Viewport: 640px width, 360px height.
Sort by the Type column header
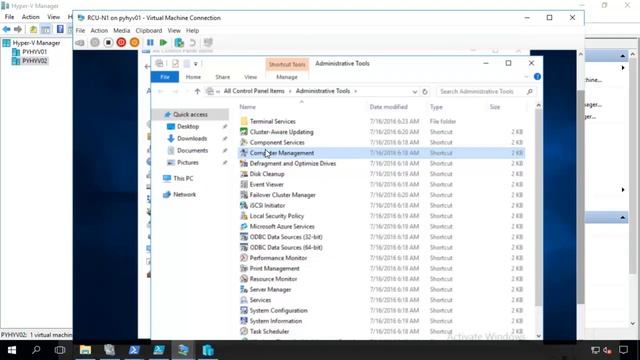click(x=436, y=107)
